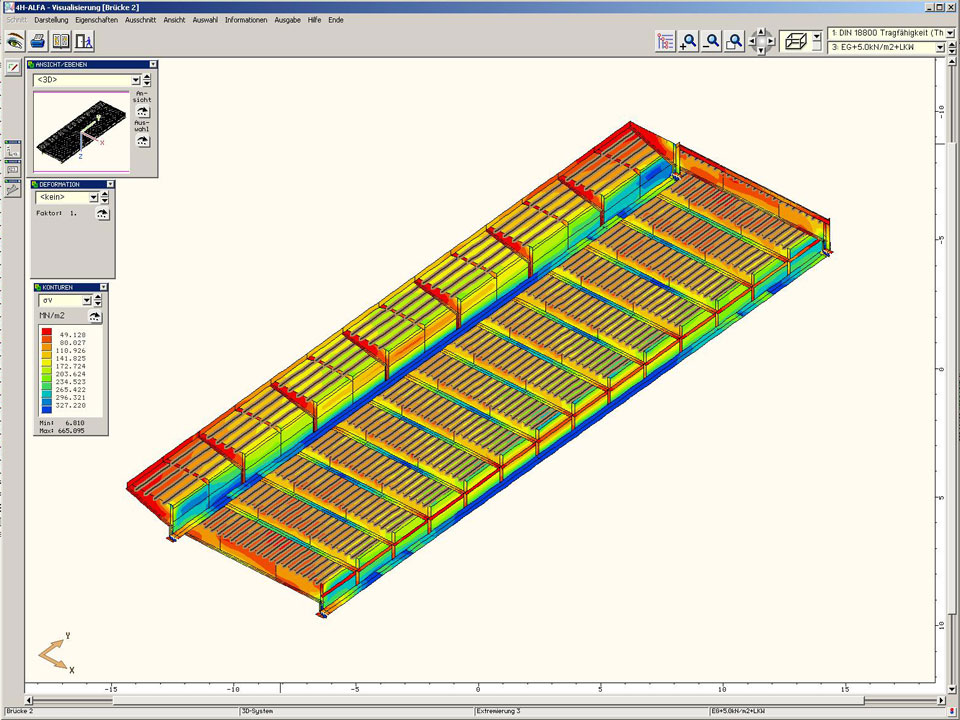Image resolution: width=960 pixels, height=720 pixels.
Task: Click the printer icon
Action: [37, 41]
